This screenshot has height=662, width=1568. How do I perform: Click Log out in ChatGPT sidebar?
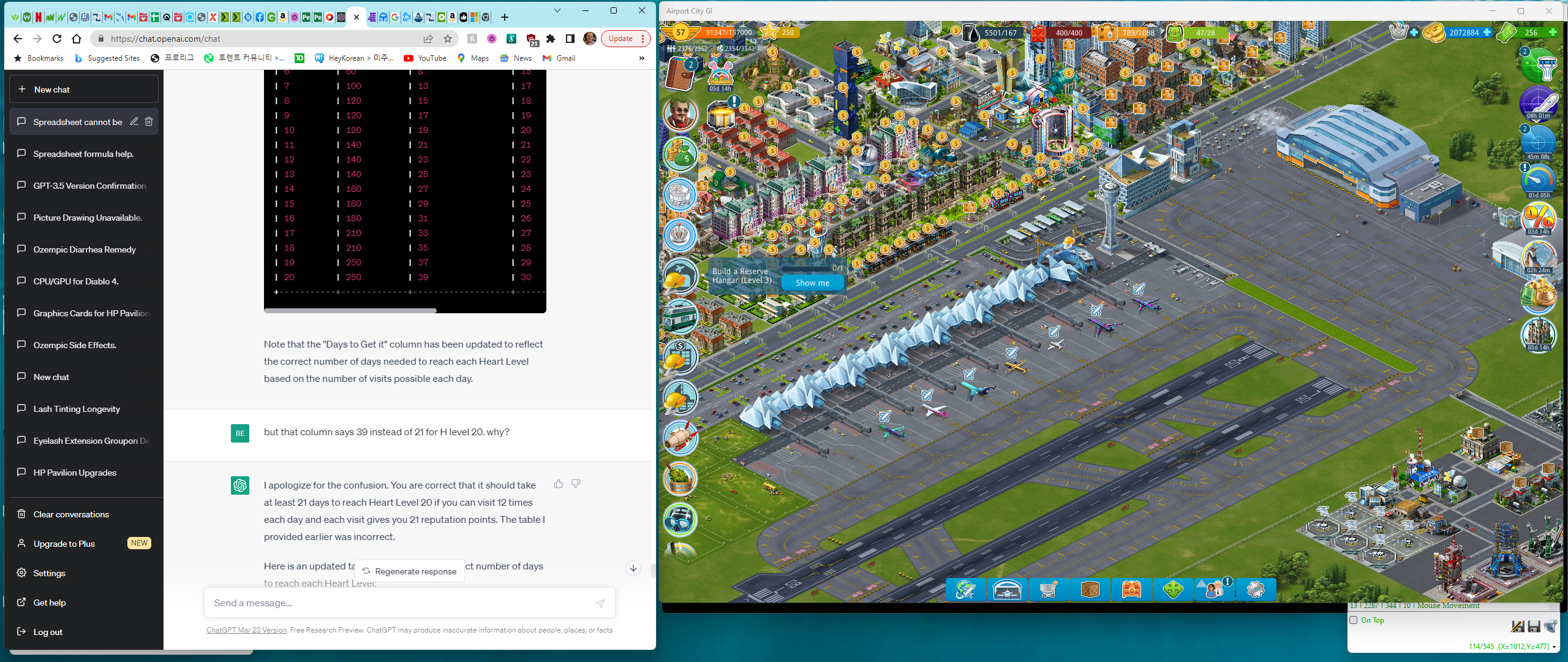(x=83, y=632)
